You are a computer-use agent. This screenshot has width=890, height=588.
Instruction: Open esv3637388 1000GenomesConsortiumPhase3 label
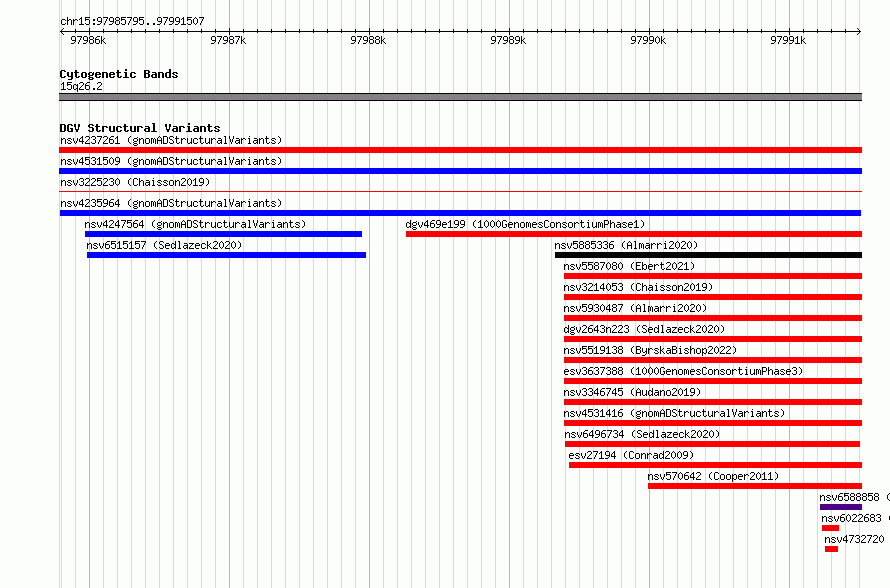(x=683, y=371)
